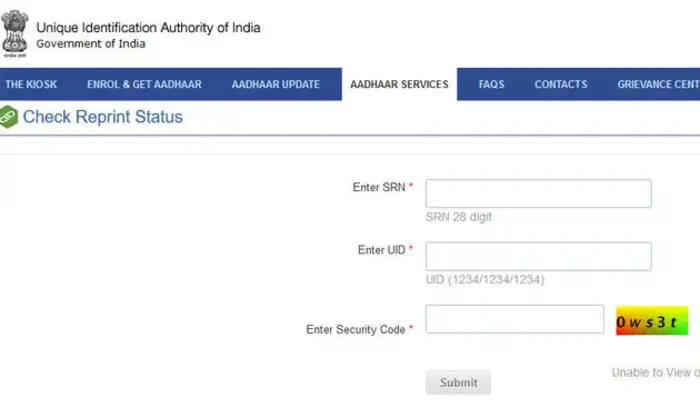
Task: Click the Unique Identification Authority of India title
Action: (x=148, y=28)
